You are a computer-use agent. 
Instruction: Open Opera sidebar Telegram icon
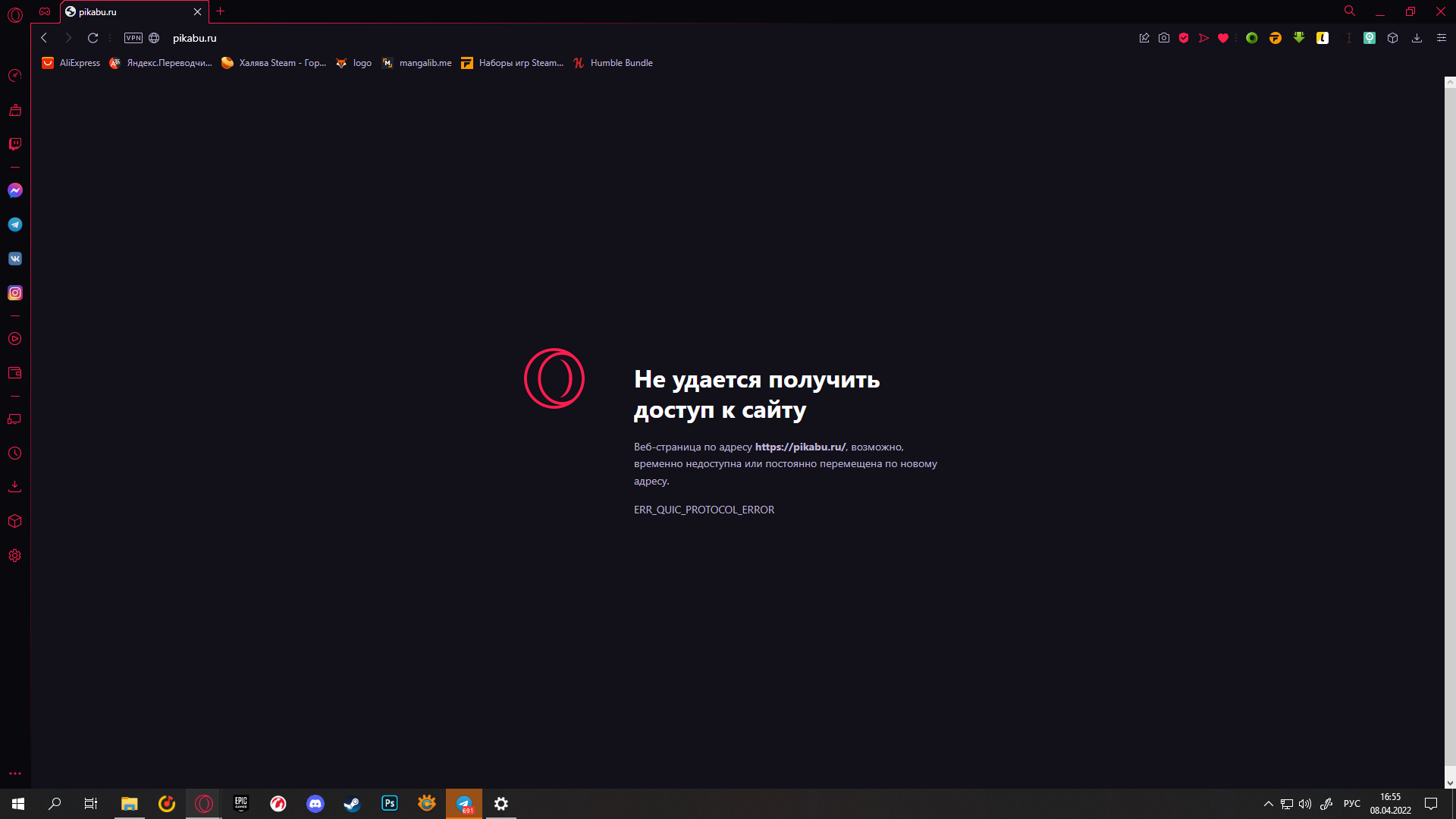point(15,224)
